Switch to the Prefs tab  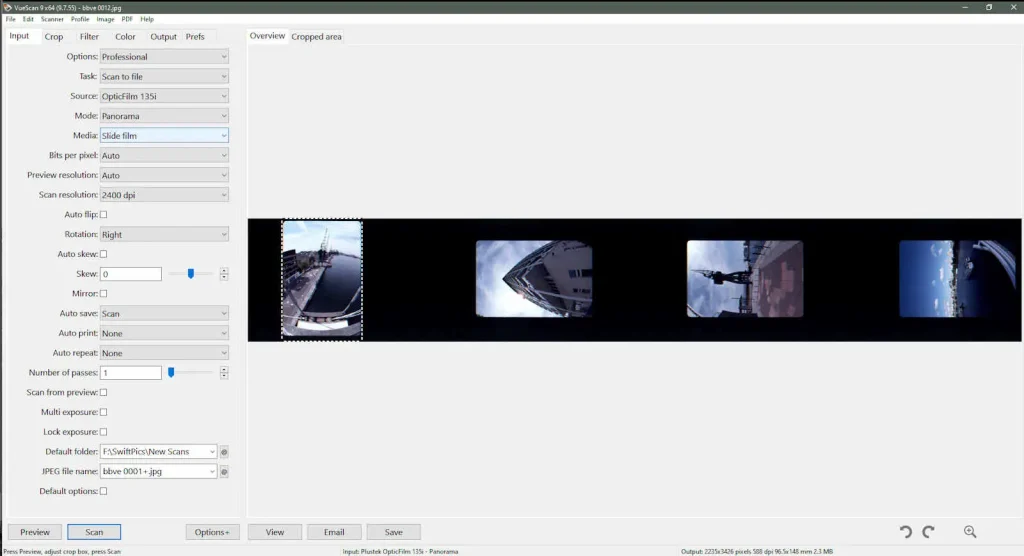(195, 37)
